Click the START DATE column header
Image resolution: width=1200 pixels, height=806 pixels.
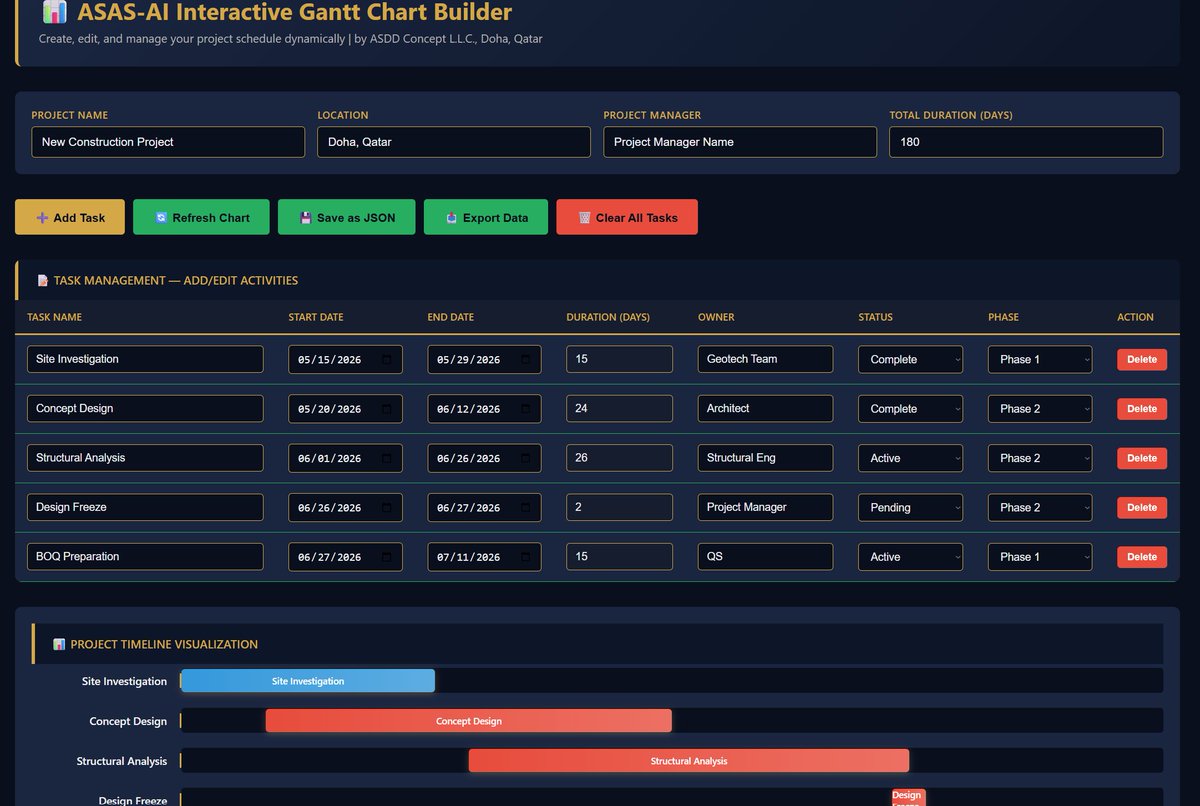[x=316, y=317]
